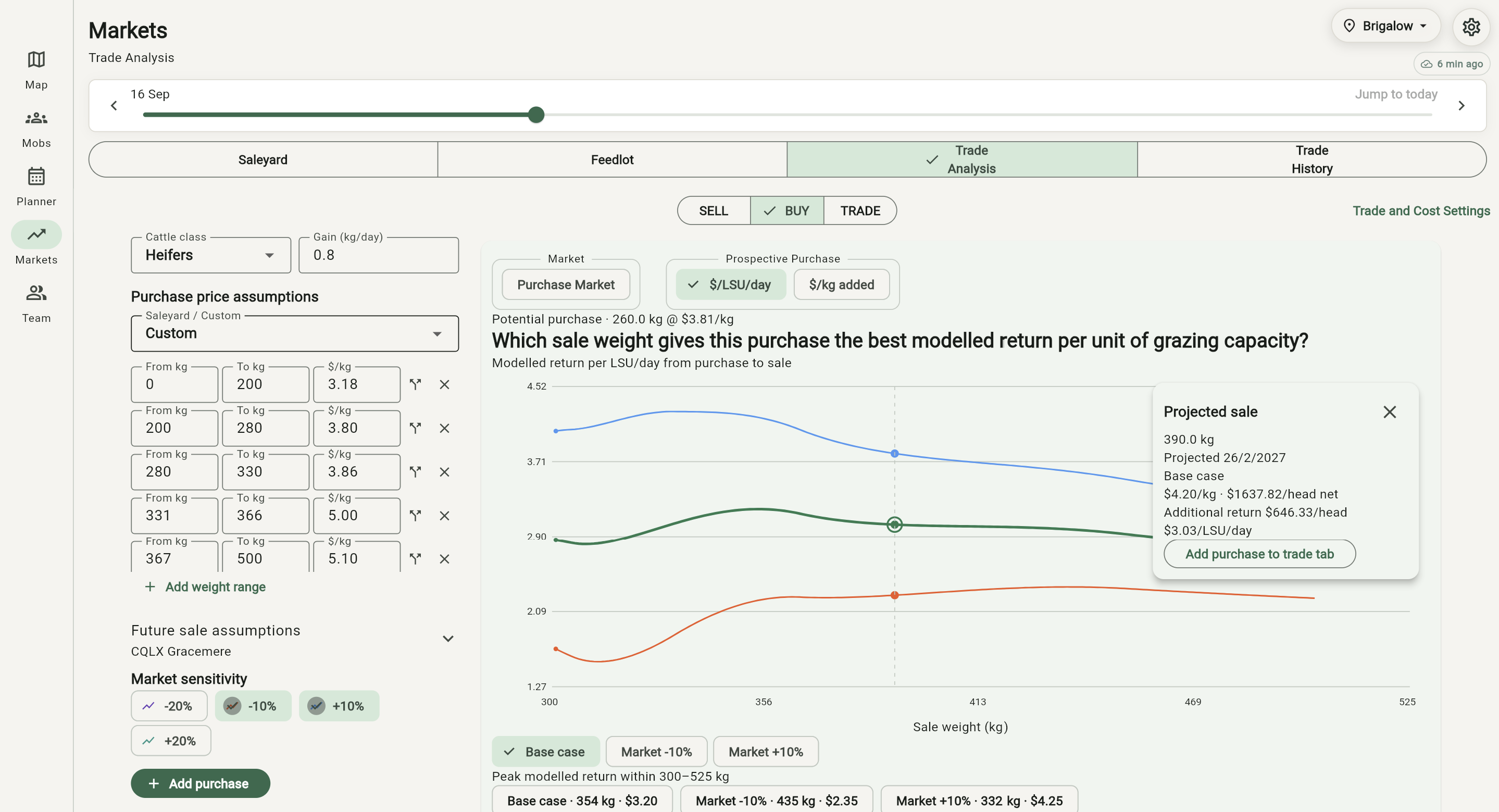Toggle -10% market sensitivity
Image resolution: width=1499 pixels, height=812 pixels.
(x=253, y=706)
